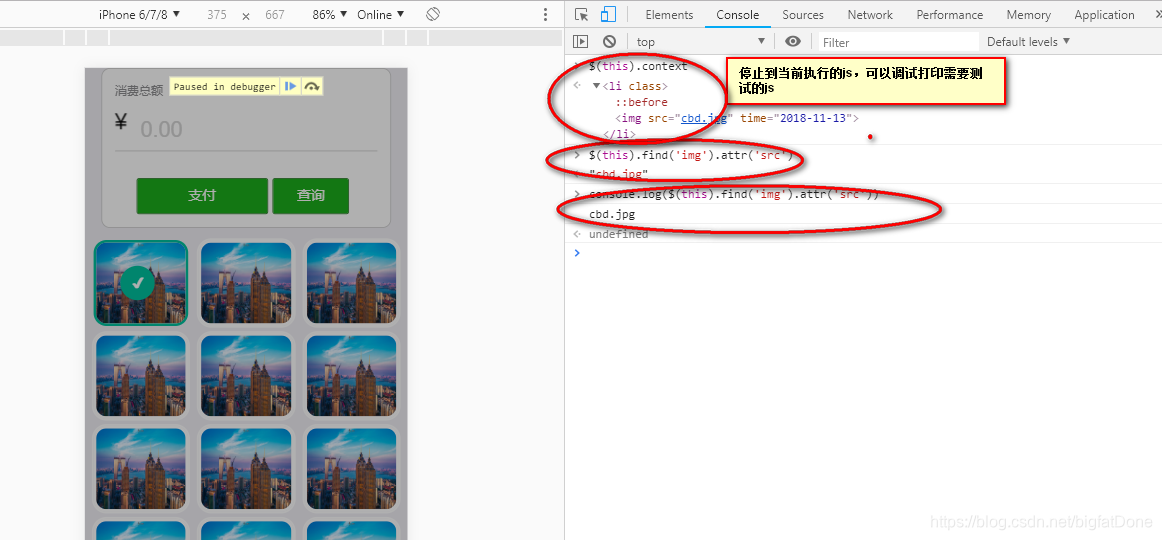The width and height of the screenshot is (1162, 540).
Task: Tap the 查询 button
Action: point(311,196)
